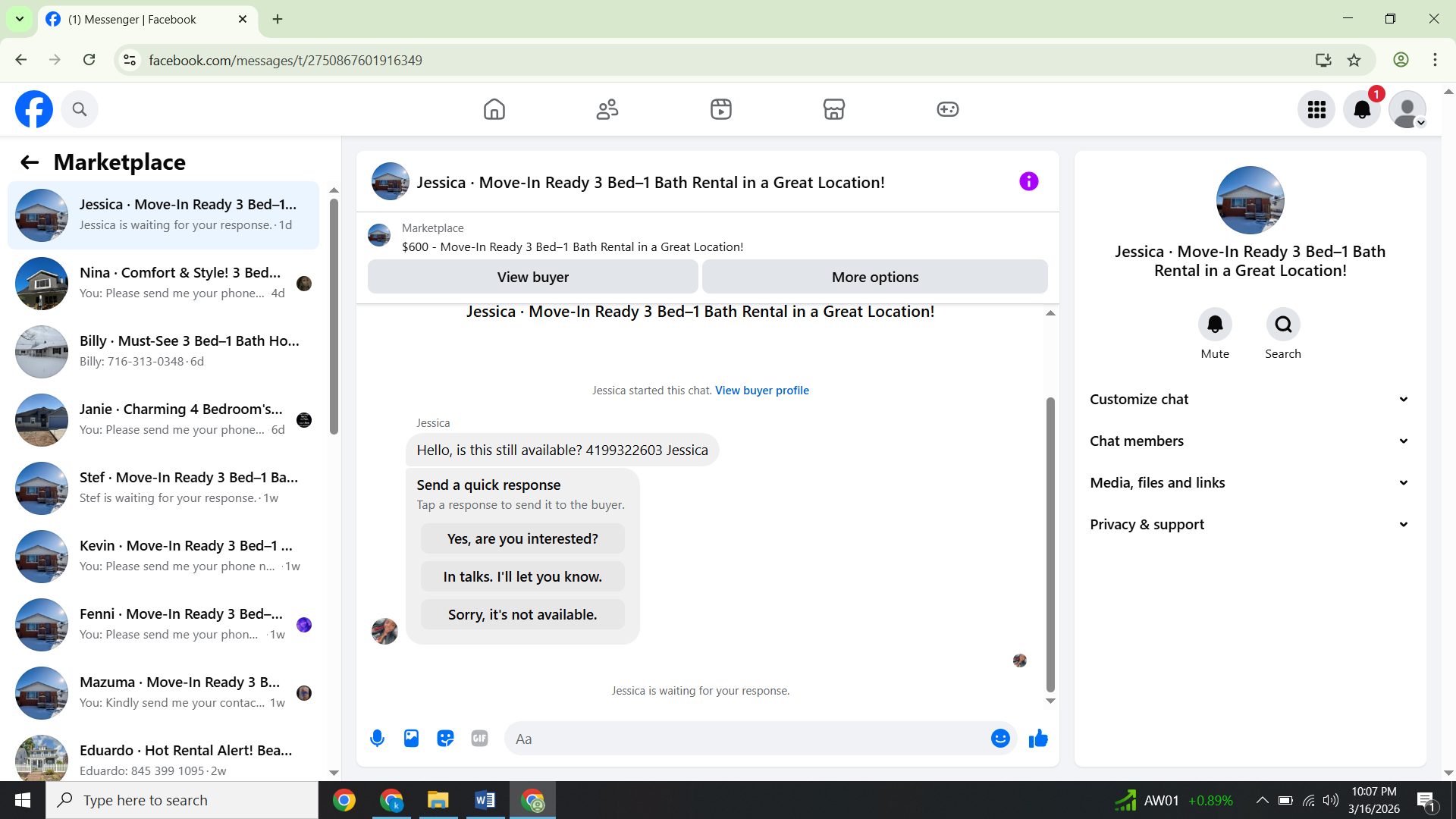Open the Facebook Home tab

click(x=494, y=109)
